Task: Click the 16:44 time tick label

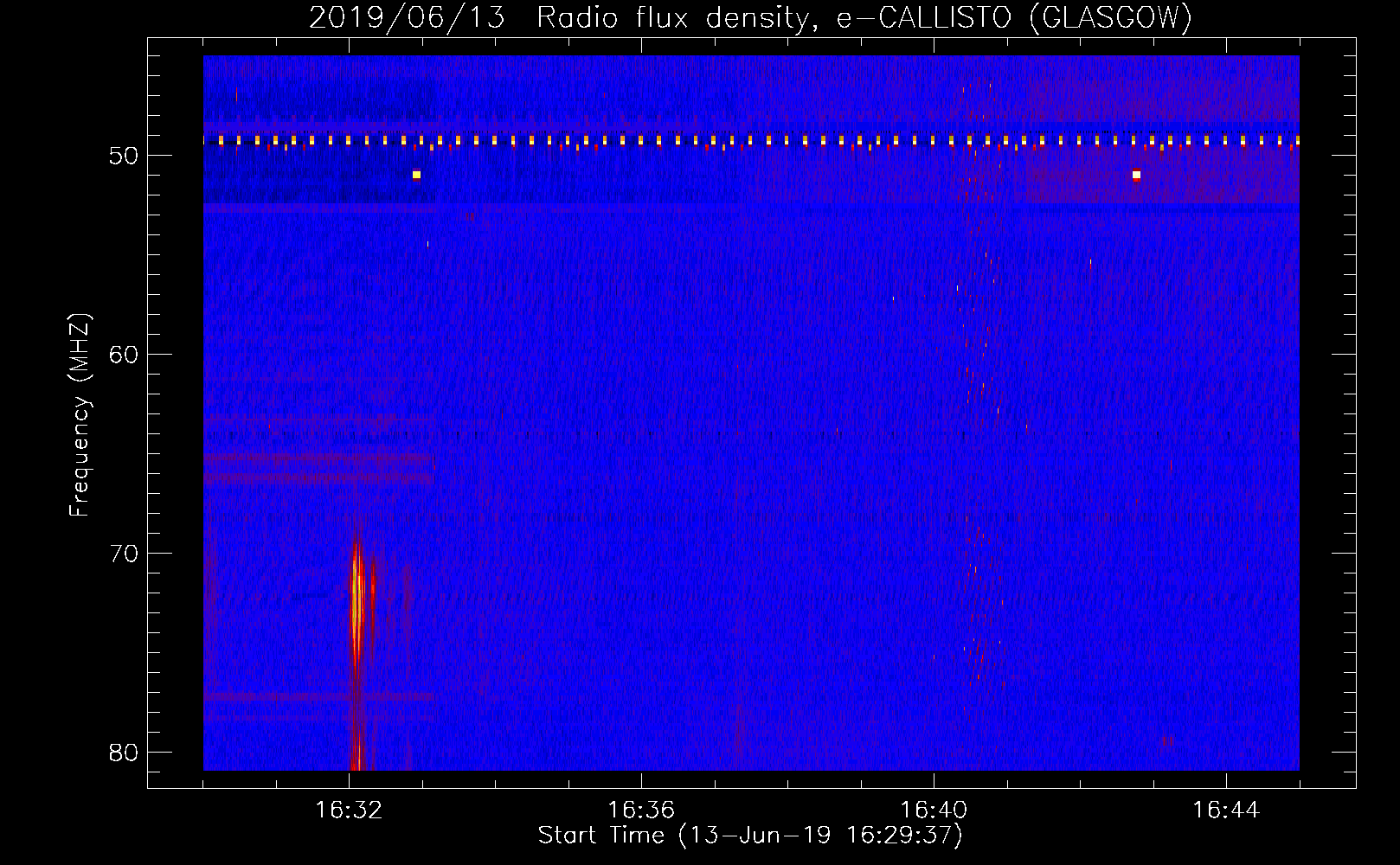Action: coord(1226,811)
